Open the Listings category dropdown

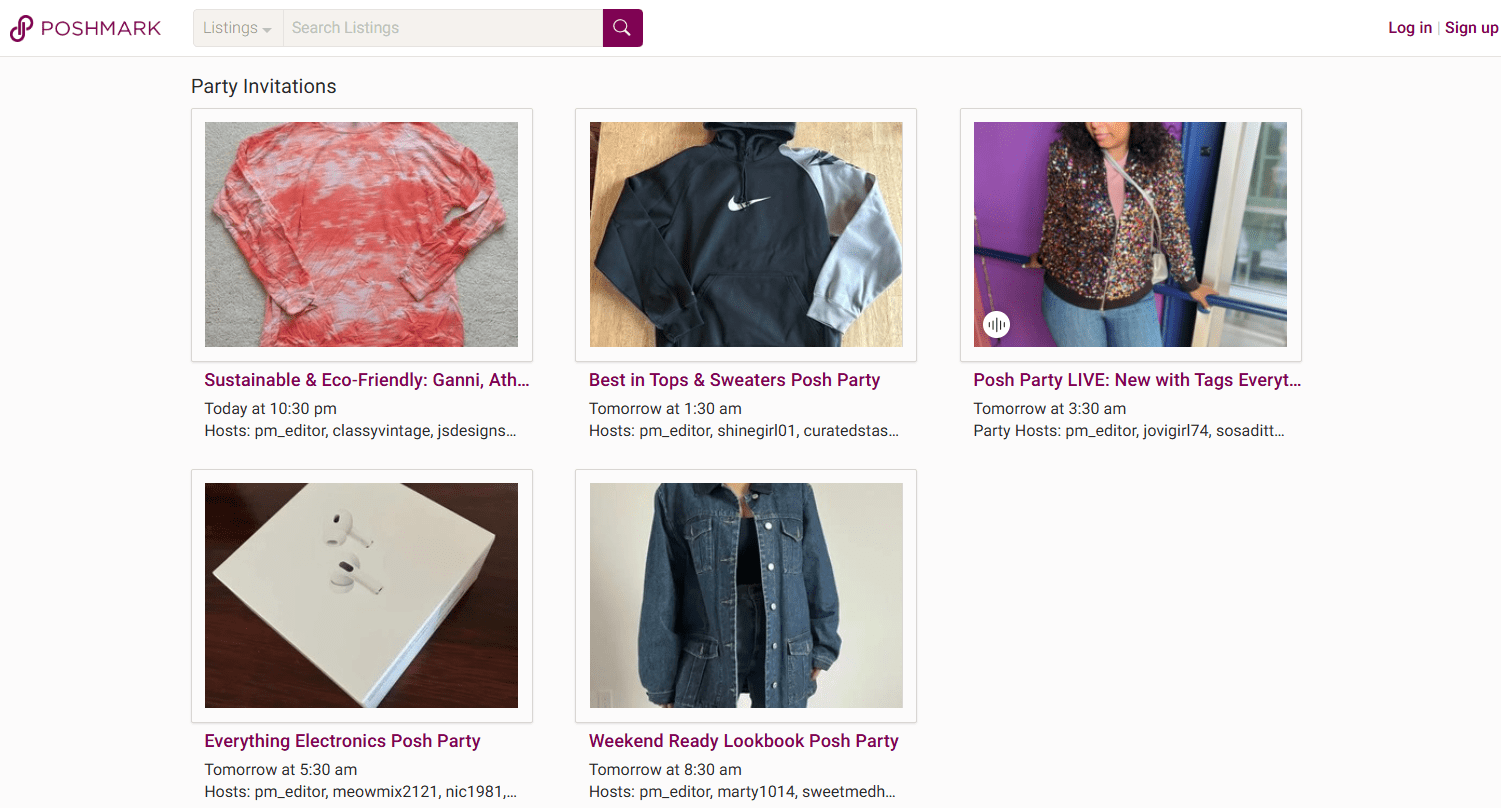click(x=237, y=27)
